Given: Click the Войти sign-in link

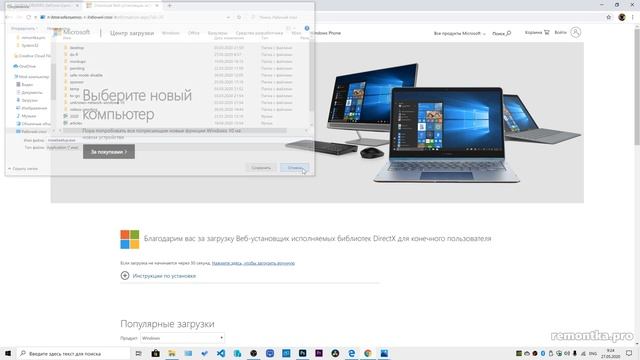Looking at the screenshot, I should tap(560, 32).
